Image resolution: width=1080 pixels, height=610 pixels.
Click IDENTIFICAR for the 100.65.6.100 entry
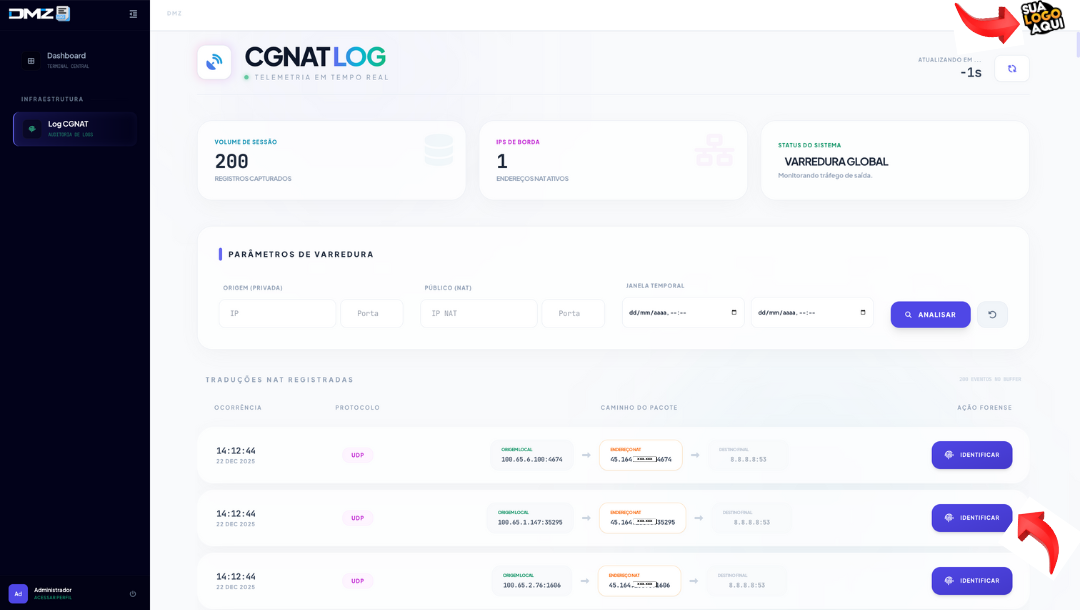971,455
